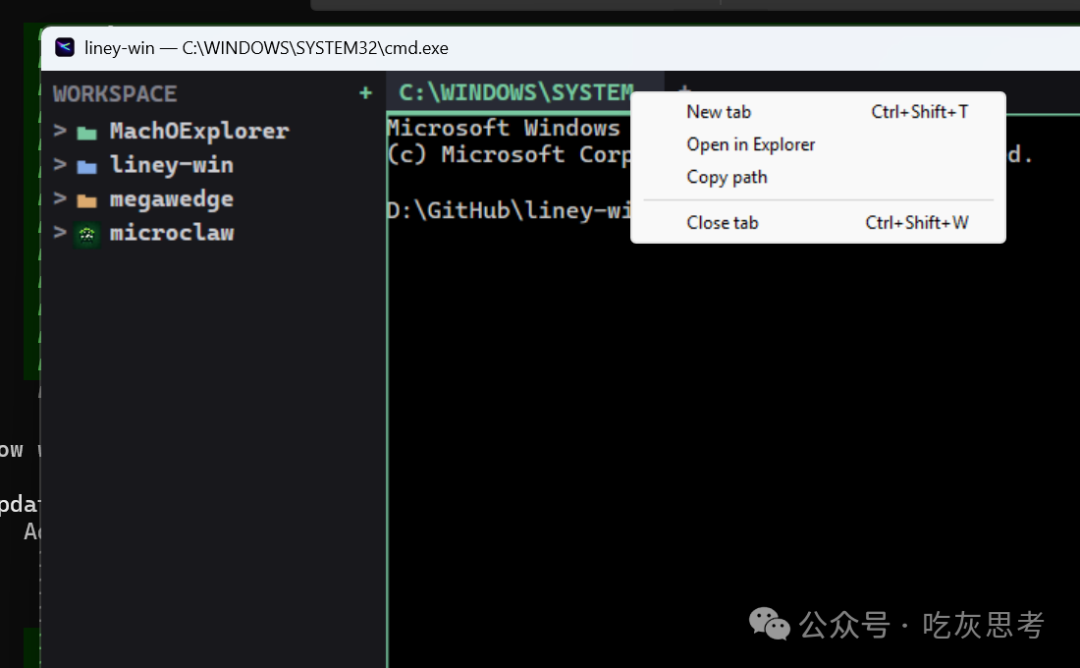Viewport: 1080px width, 668px height.
Task: Click the window title liney-win cmd.exe text
Action: [266, 48]
